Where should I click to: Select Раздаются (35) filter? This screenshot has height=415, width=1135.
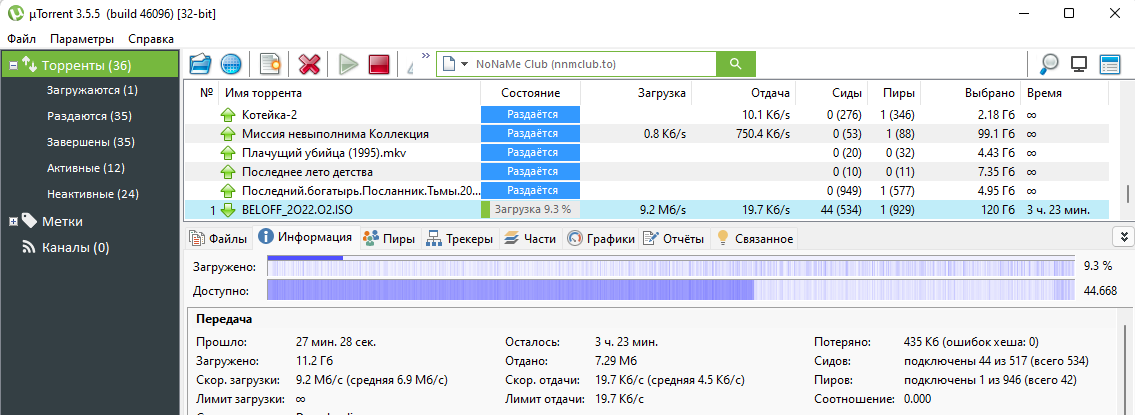89,116
